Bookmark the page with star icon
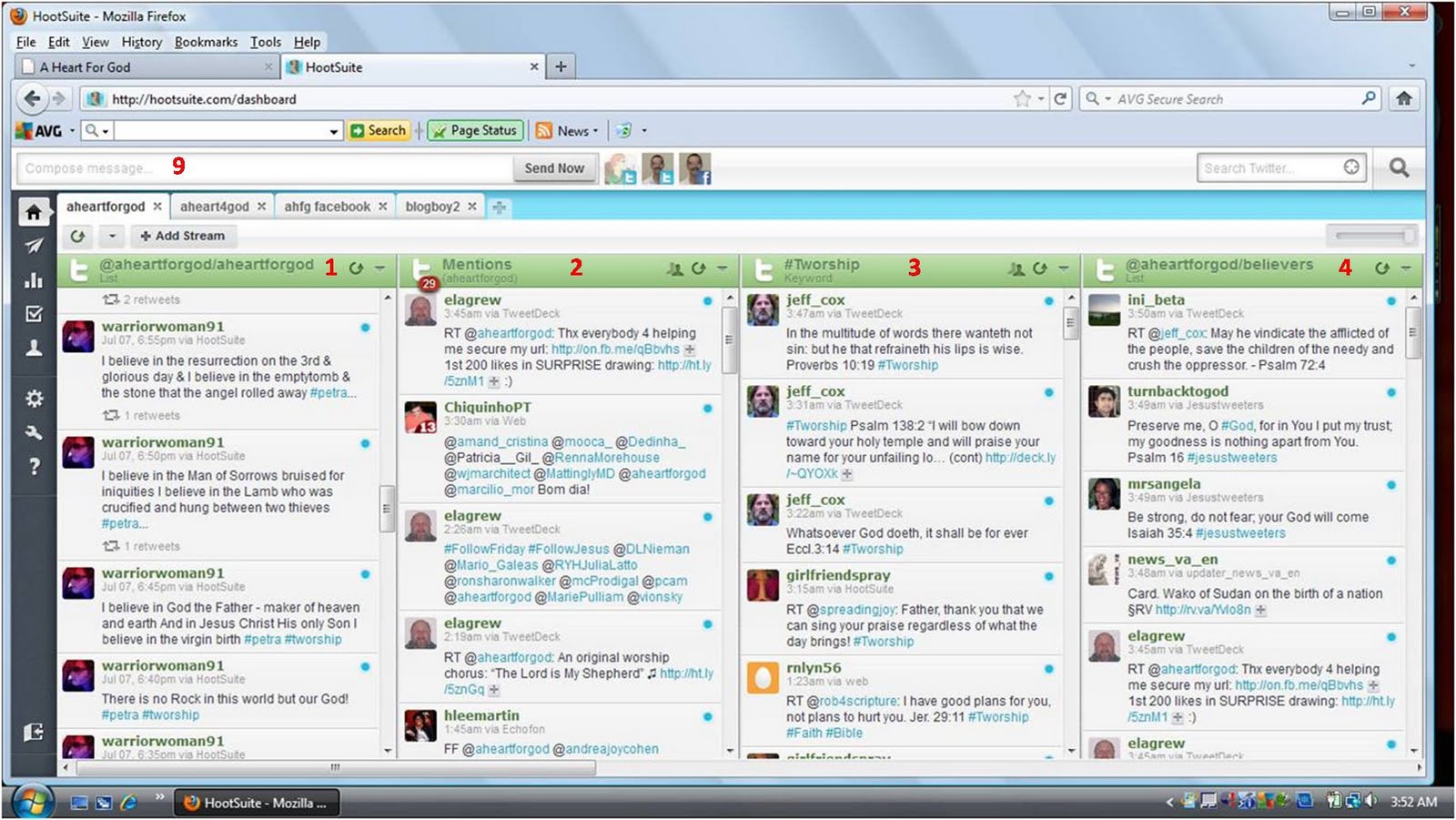This screenshot has width=1456, height=820. 1022,98
